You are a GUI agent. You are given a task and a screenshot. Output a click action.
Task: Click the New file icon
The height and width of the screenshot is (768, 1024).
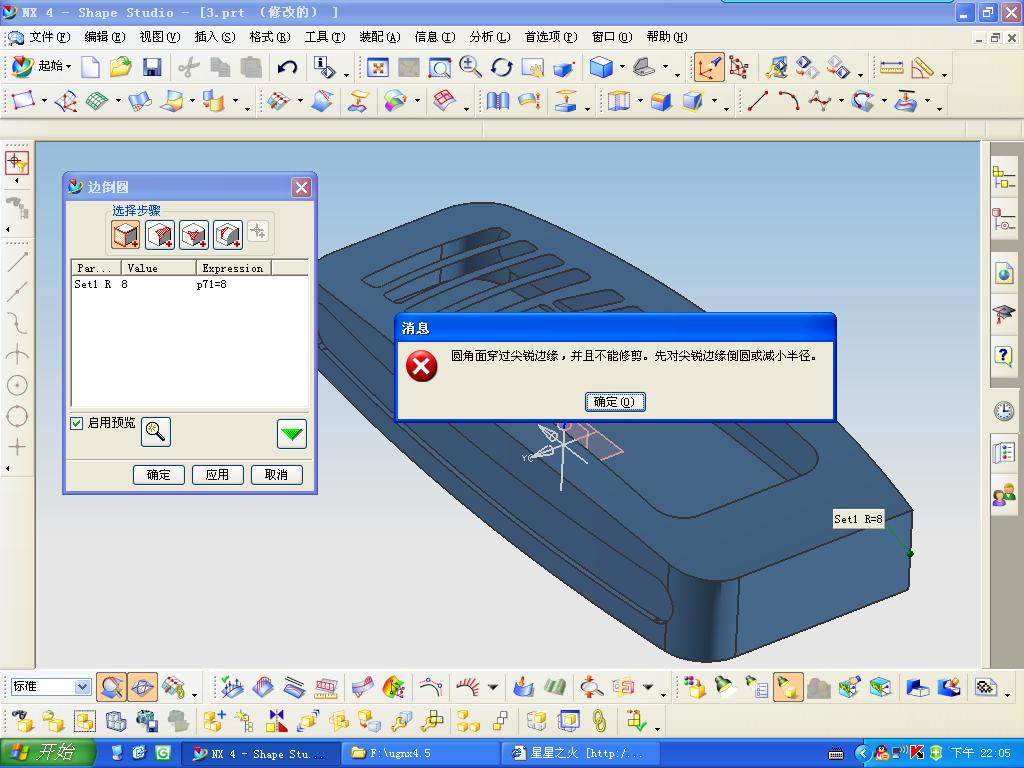pos(90,67)
